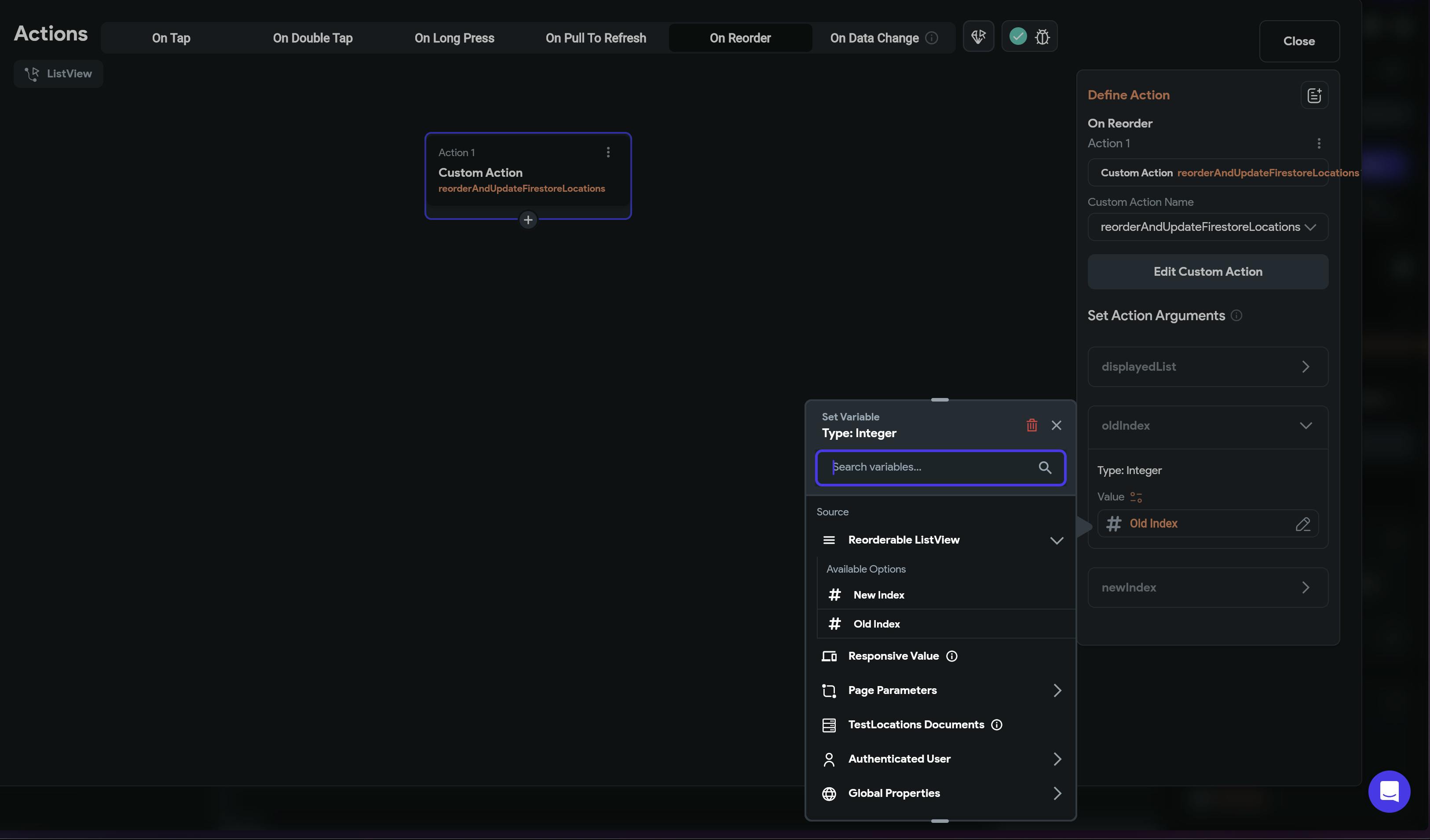Click the pencil edit icon beside Old Index

click(1303, 524)
